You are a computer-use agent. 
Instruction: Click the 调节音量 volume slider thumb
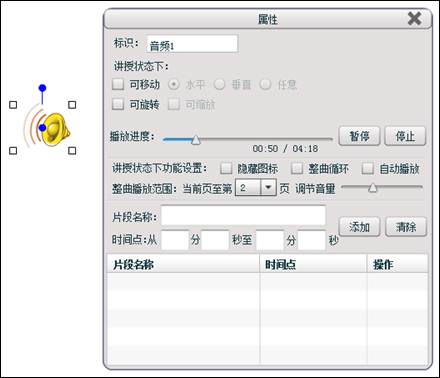click(373, 188)
